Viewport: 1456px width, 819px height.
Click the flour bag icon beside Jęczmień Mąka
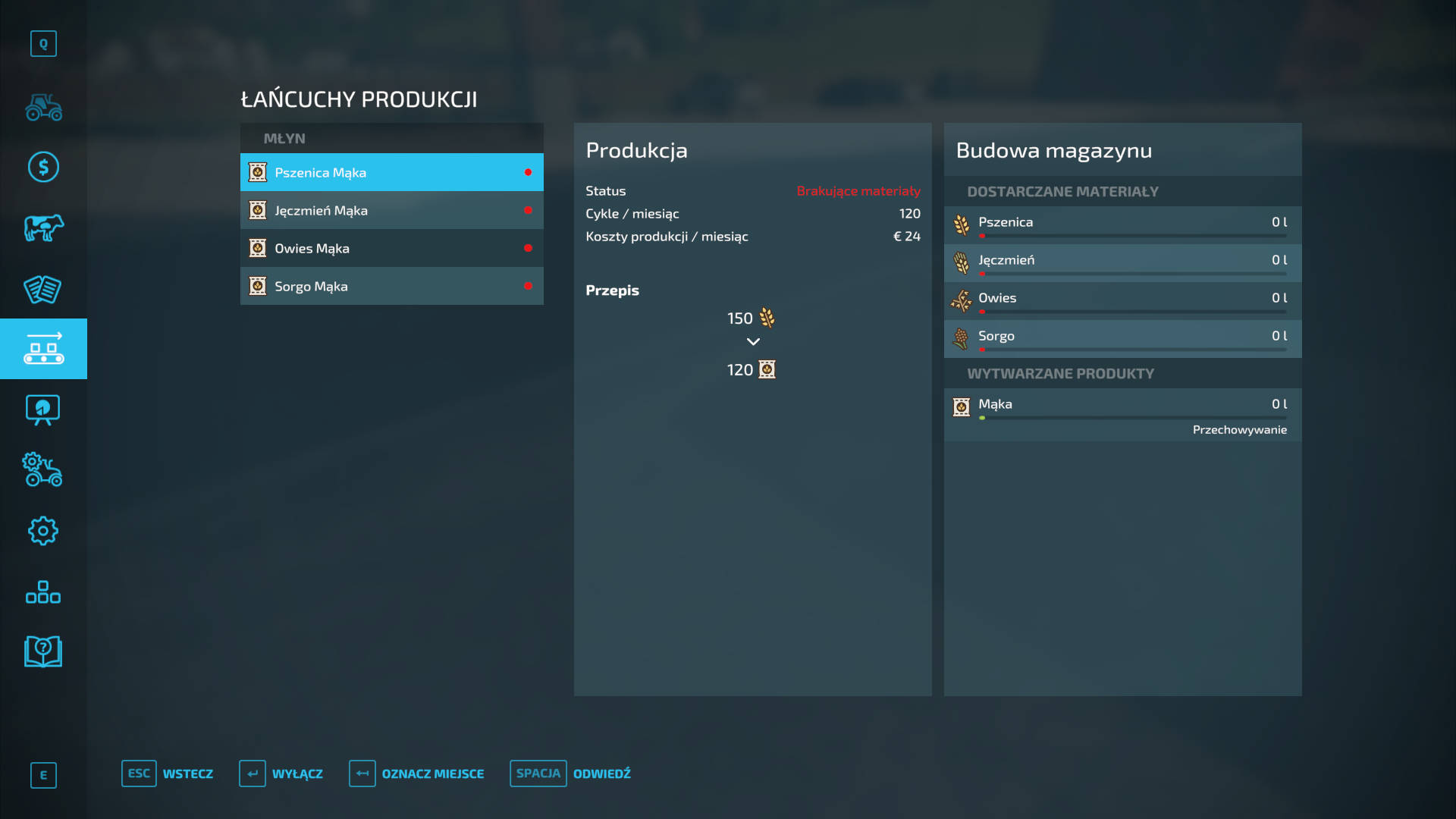point(258,210)
